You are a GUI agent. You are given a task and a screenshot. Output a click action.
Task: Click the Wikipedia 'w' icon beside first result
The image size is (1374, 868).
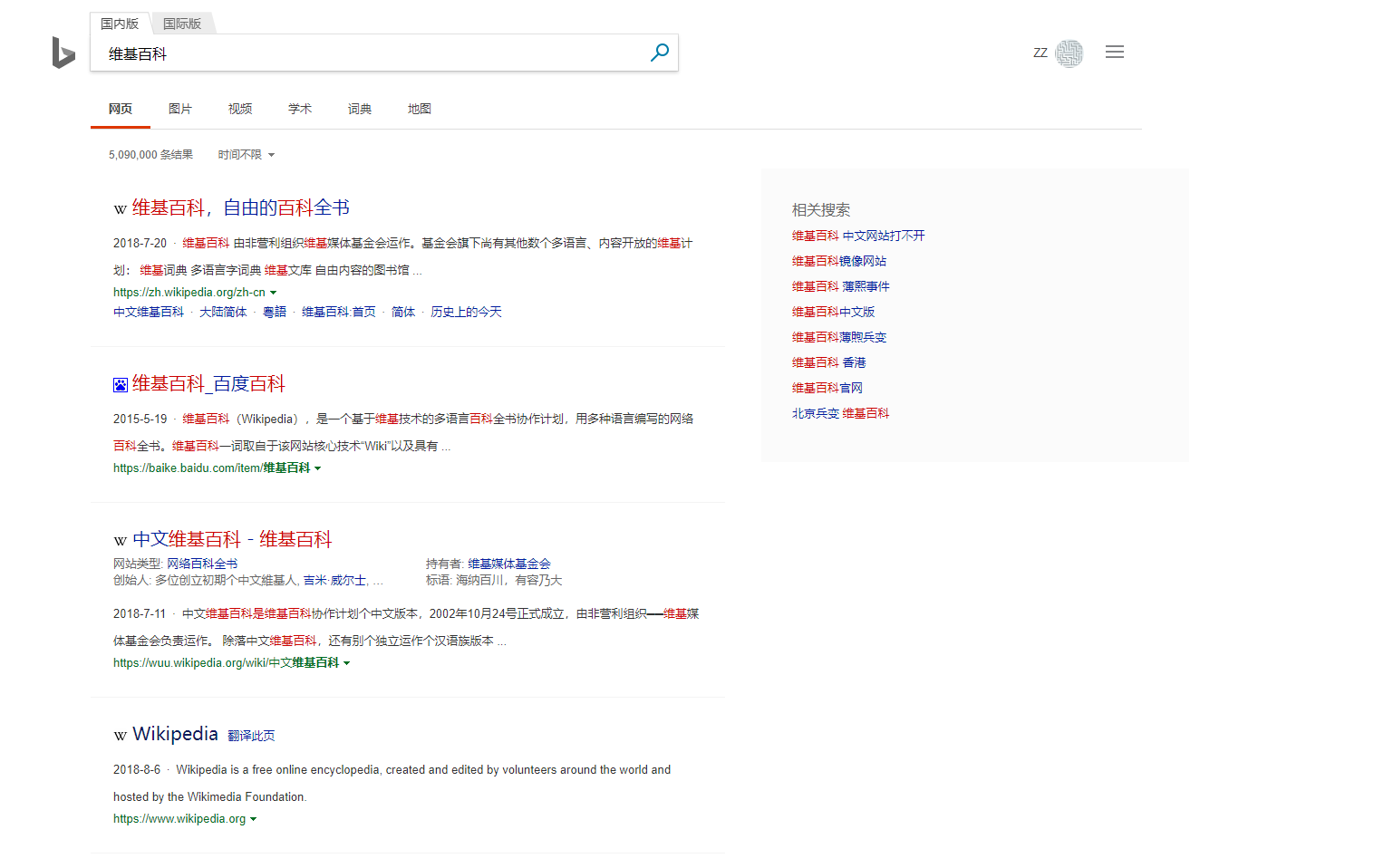(120, 208)
